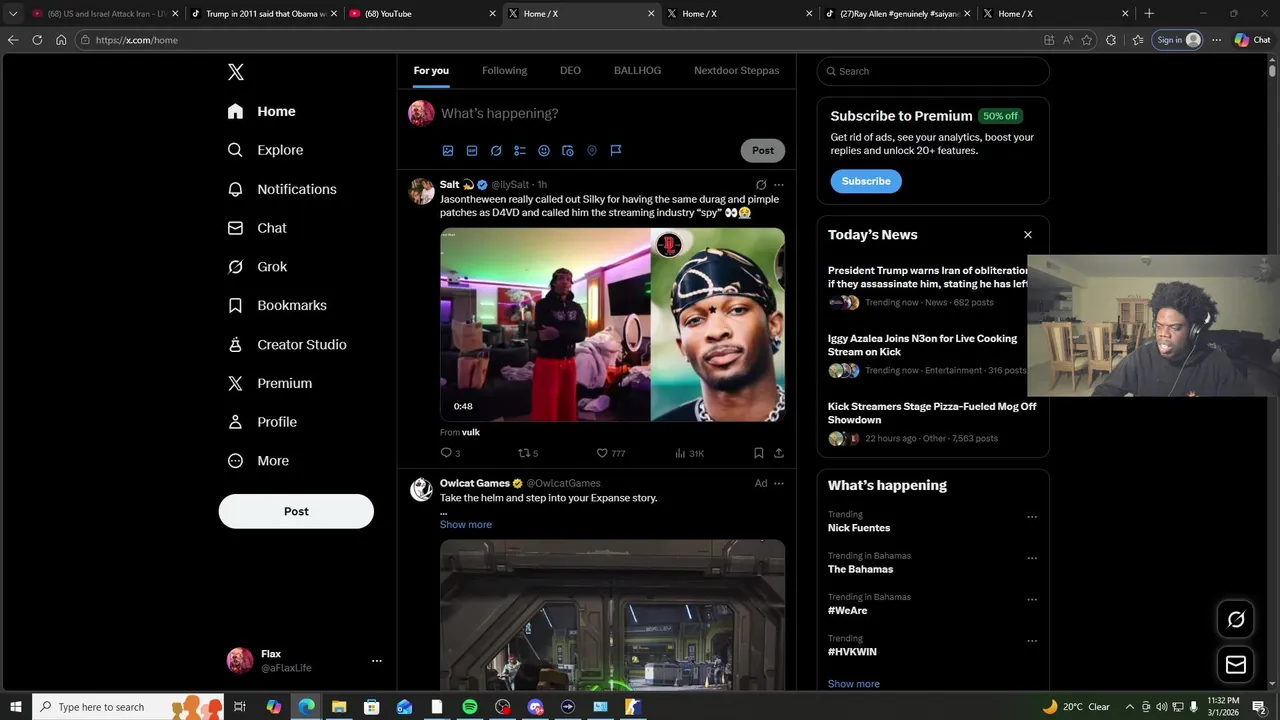1280x720 pixels.
Task: Open File Explorer from the taskbar
Action: click(339, 707)
